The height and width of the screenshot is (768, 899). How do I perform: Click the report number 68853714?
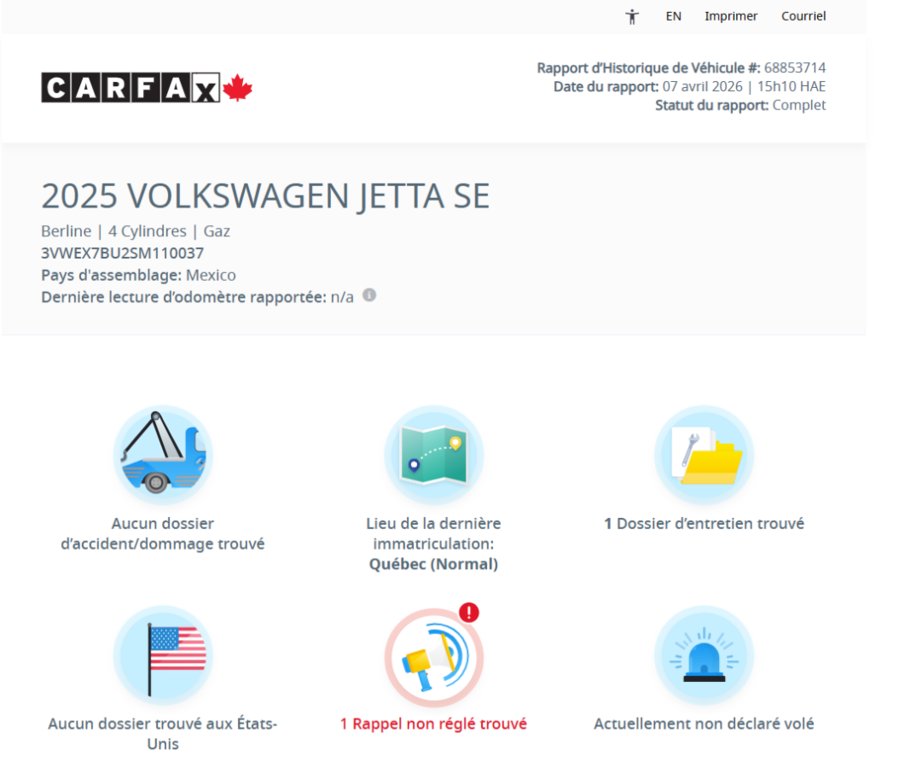tap(795, 68)
